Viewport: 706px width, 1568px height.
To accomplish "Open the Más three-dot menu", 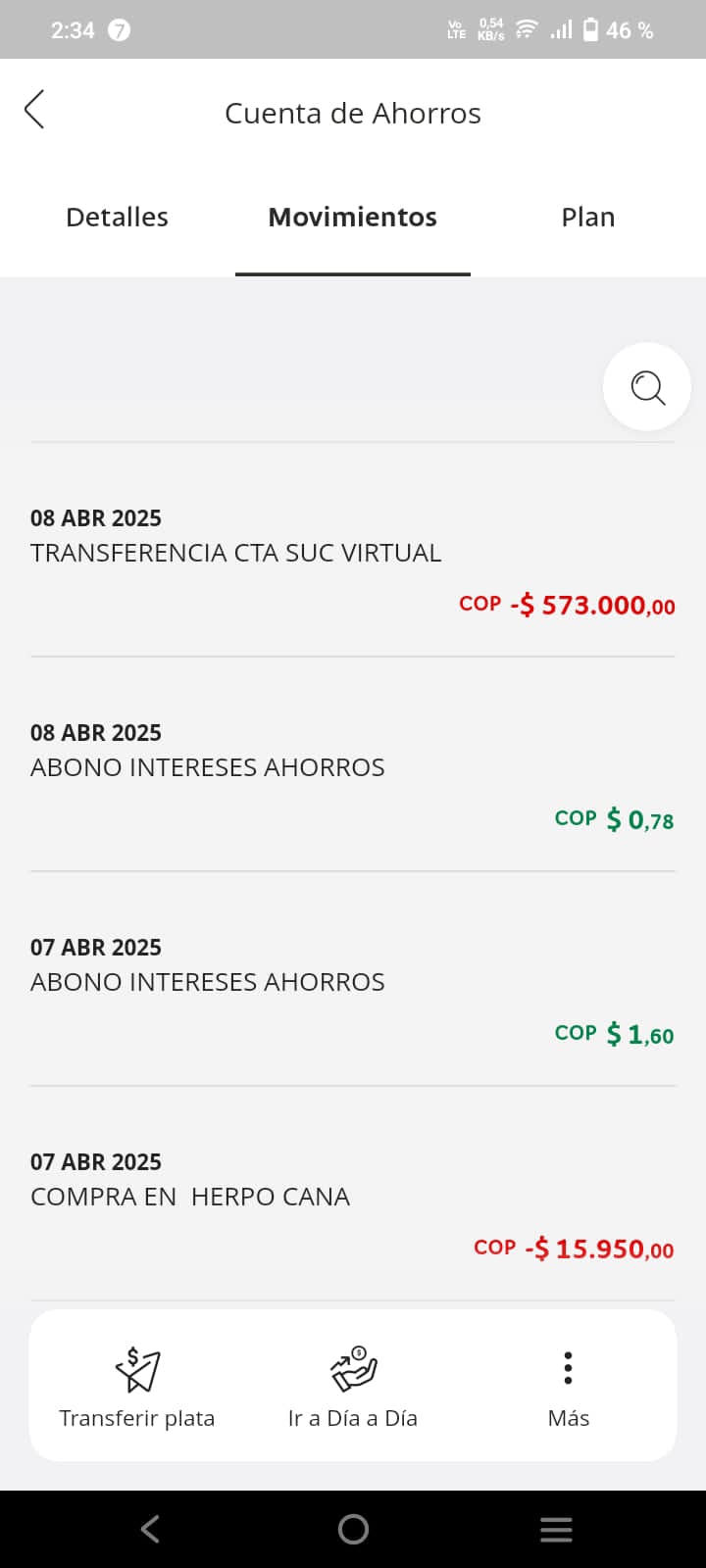I will point(568,1368).
